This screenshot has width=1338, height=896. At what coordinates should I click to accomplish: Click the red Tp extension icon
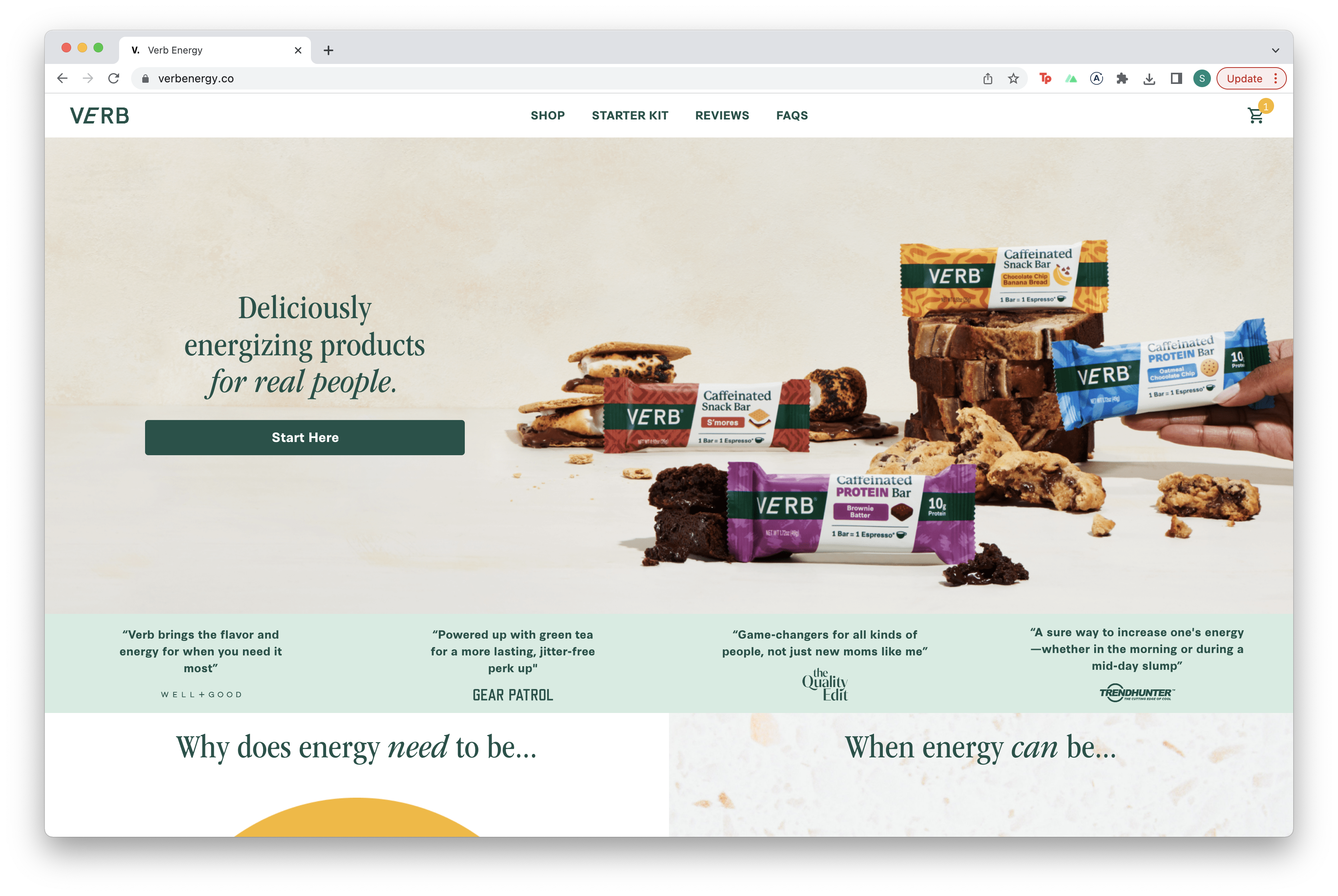coord(1045,78)
